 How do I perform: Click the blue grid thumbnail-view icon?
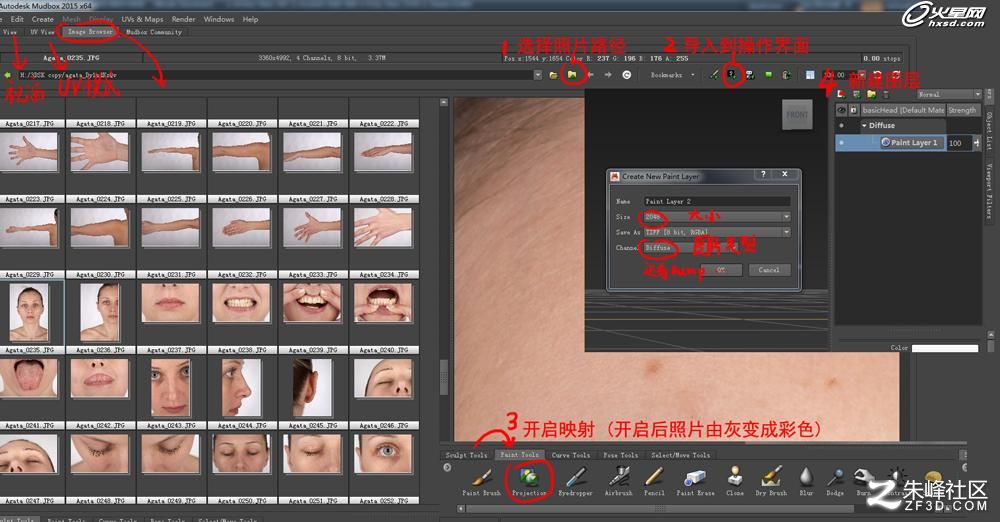810,75
